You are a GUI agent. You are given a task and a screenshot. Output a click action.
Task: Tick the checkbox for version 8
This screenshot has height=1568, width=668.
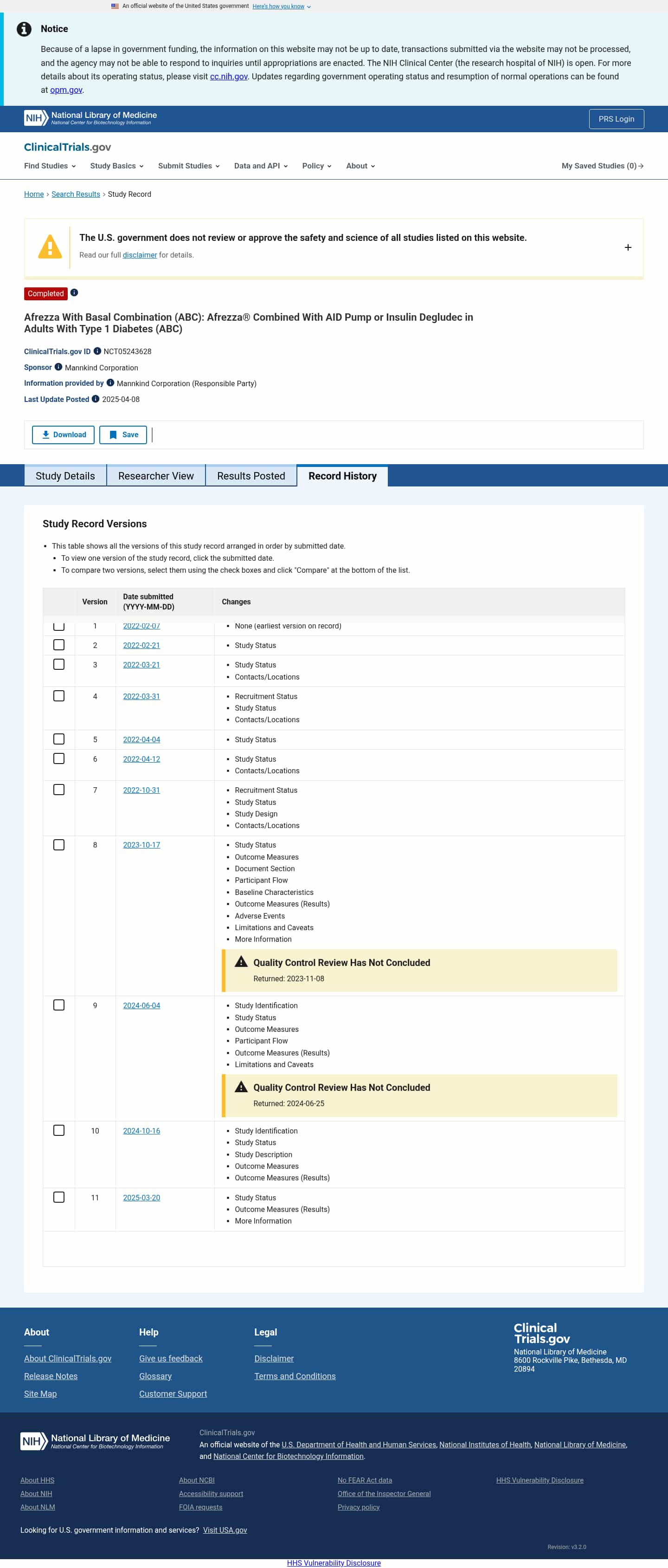coord(59,845)
